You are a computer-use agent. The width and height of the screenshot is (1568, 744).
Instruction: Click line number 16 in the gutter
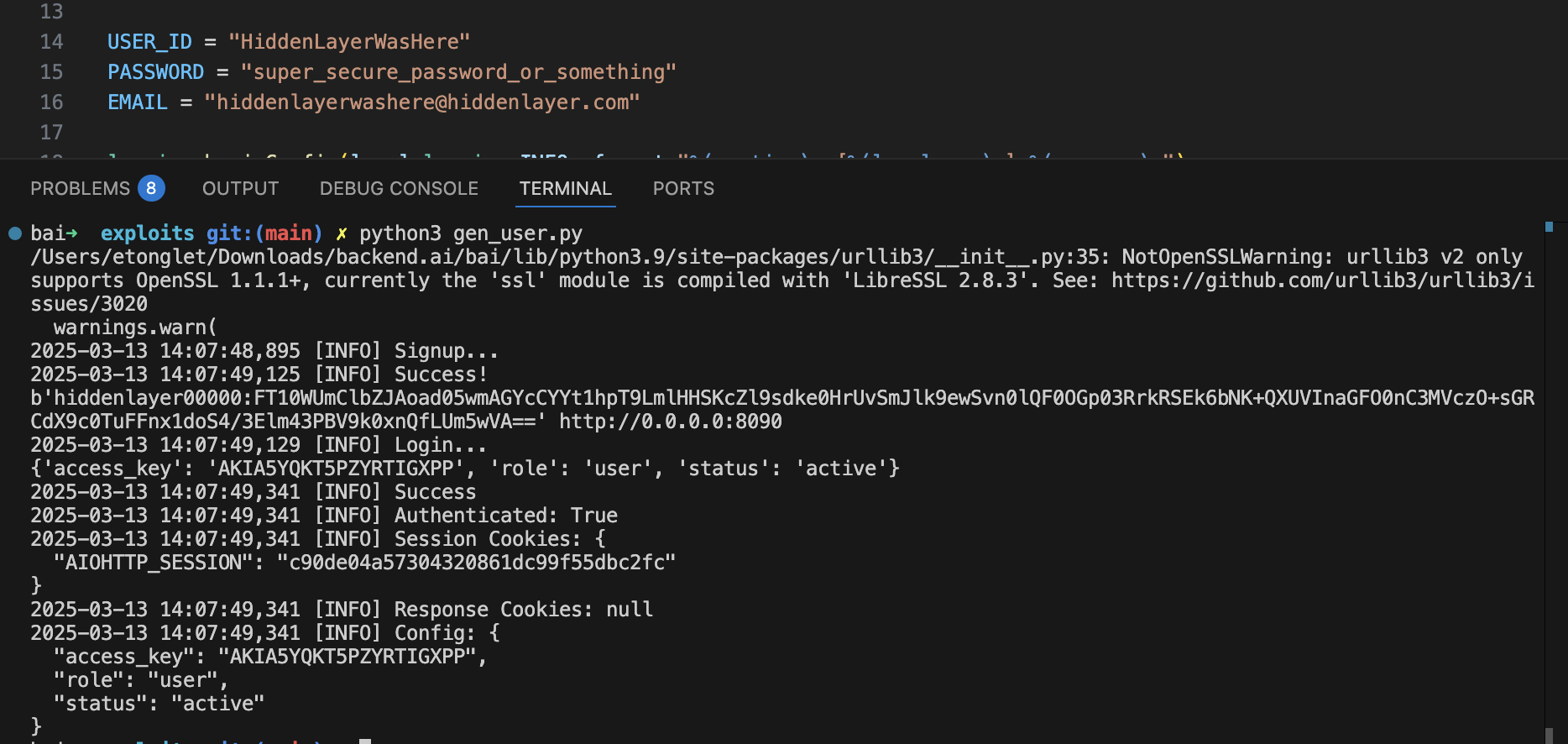point(51,102)
